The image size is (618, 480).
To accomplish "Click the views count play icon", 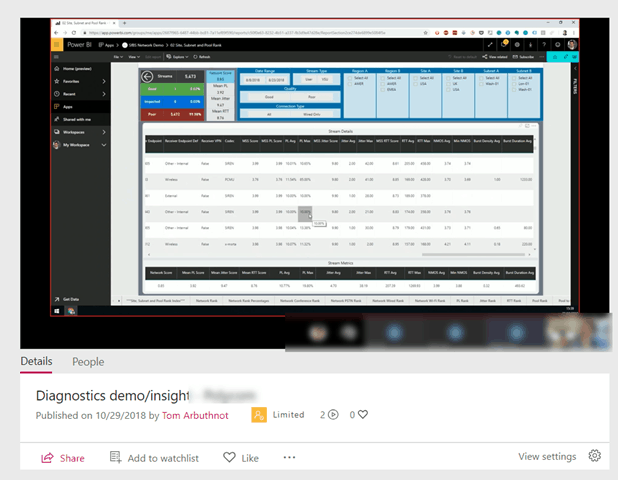I will 331,414.
